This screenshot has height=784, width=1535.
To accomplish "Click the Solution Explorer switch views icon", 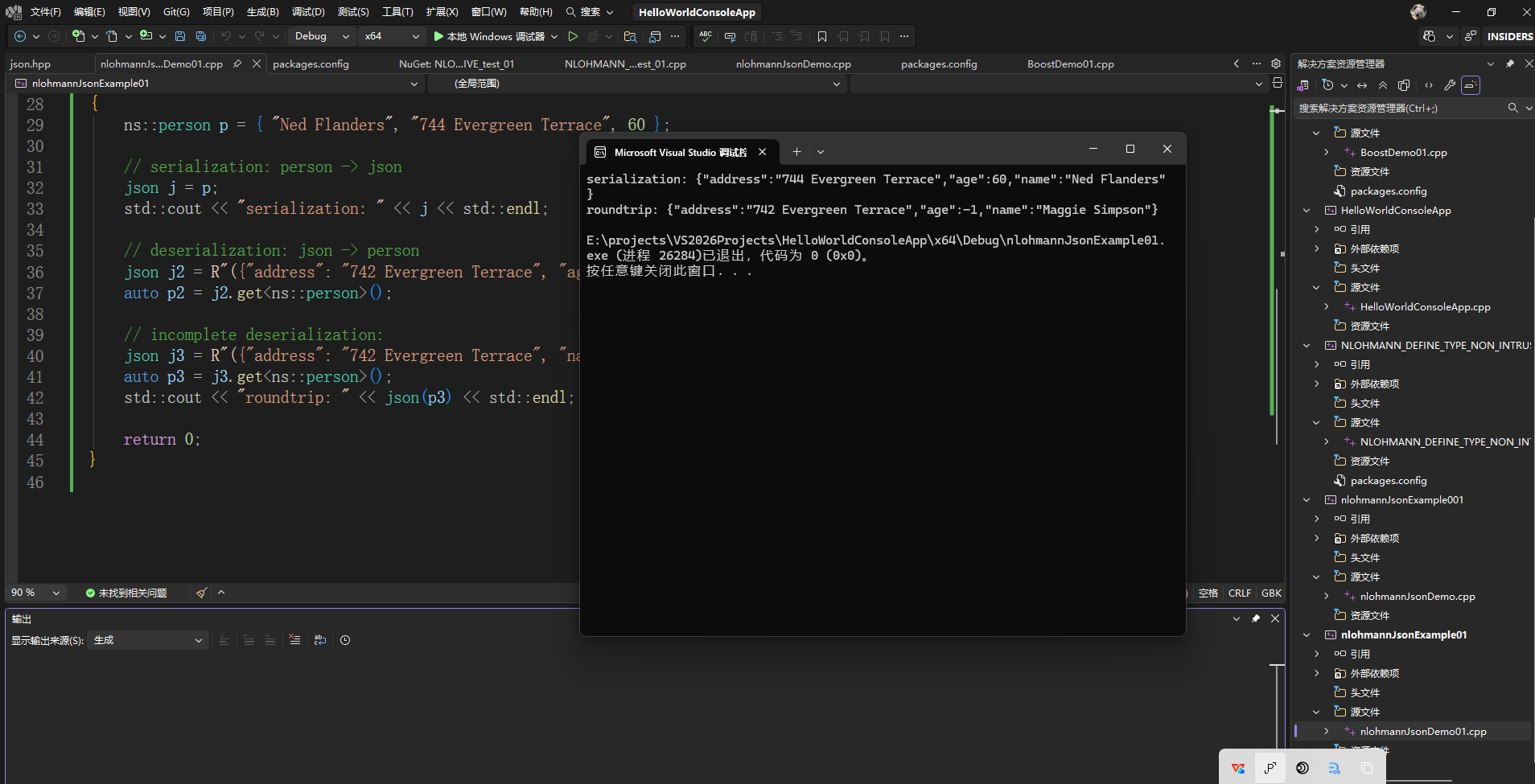I will pos(1303,85).
